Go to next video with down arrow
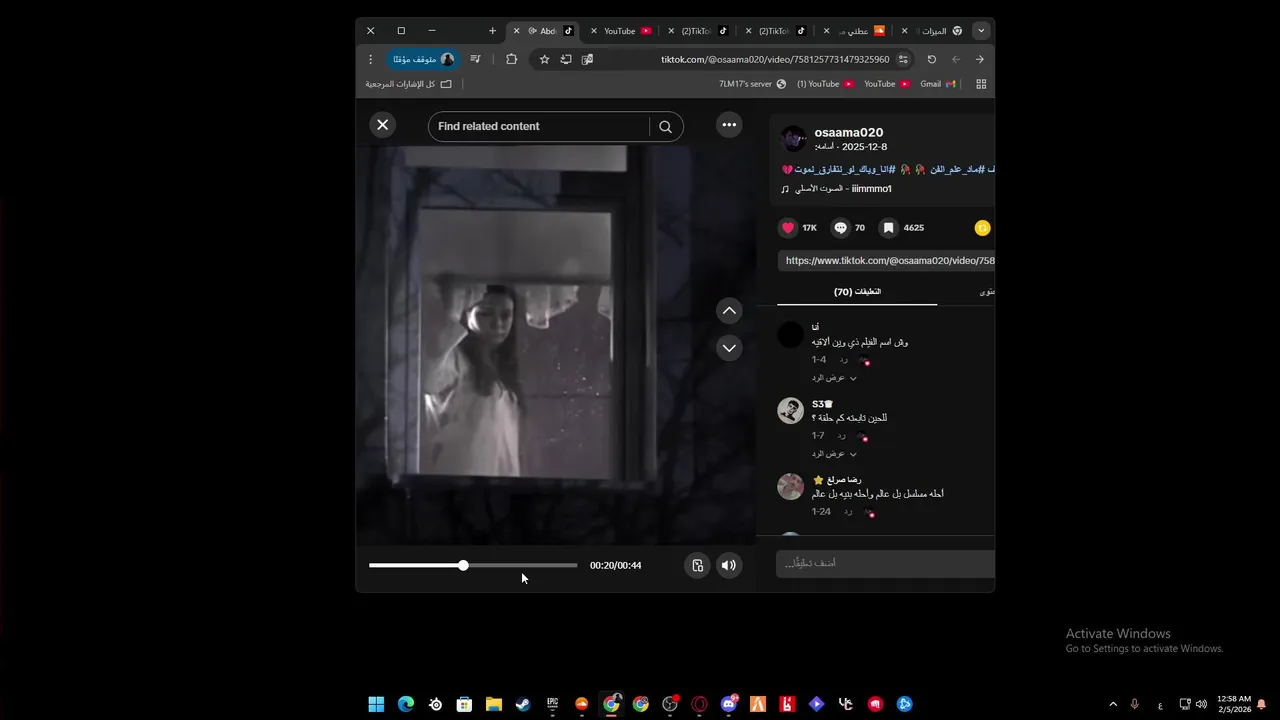1280x720 pixels. [729, 348]
